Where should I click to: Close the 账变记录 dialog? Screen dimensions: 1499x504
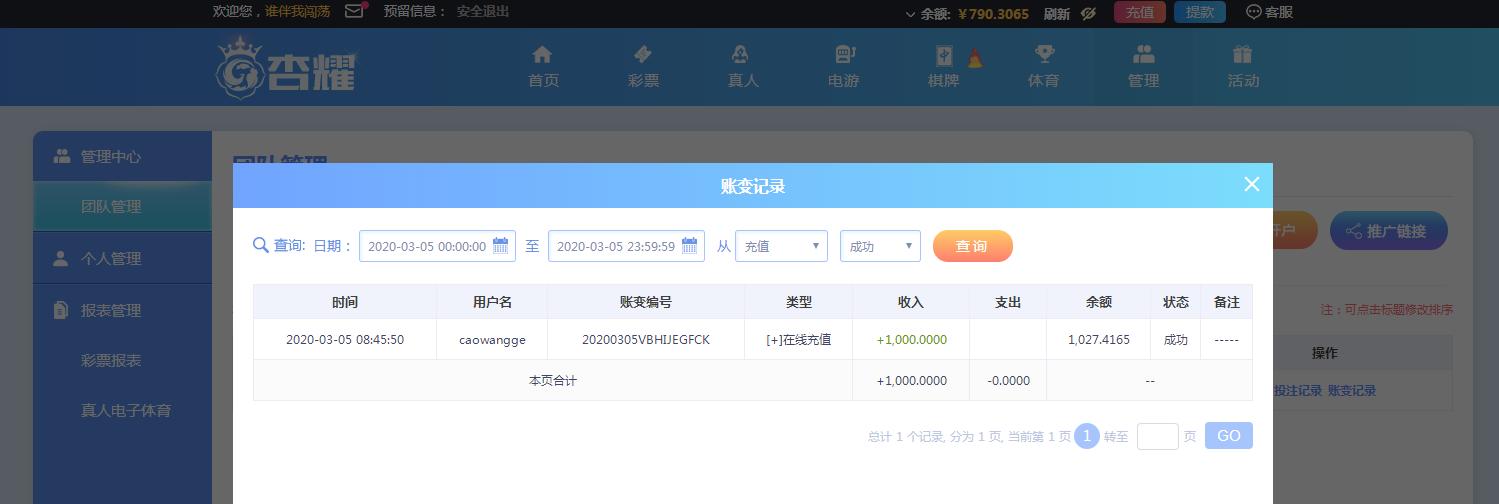[1251, 184]
